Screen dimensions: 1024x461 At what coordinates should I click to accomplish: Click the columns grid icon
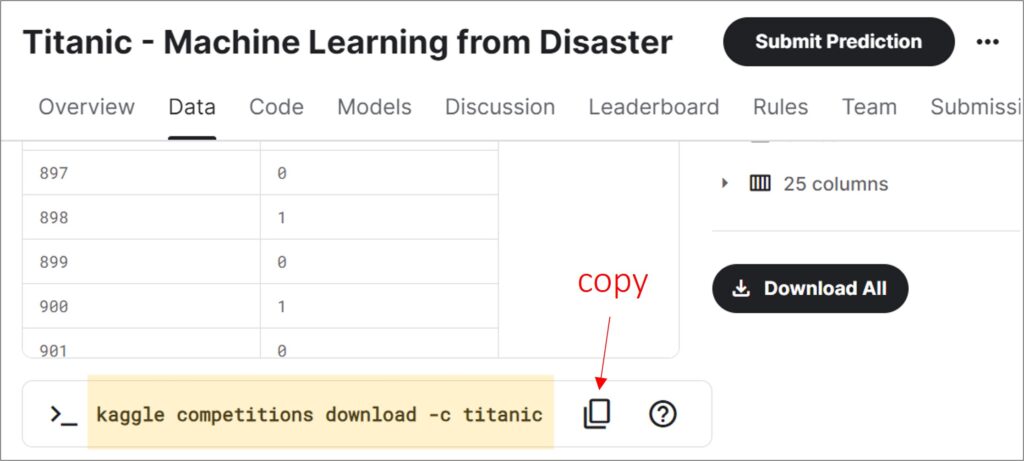[x=760, y=184]
